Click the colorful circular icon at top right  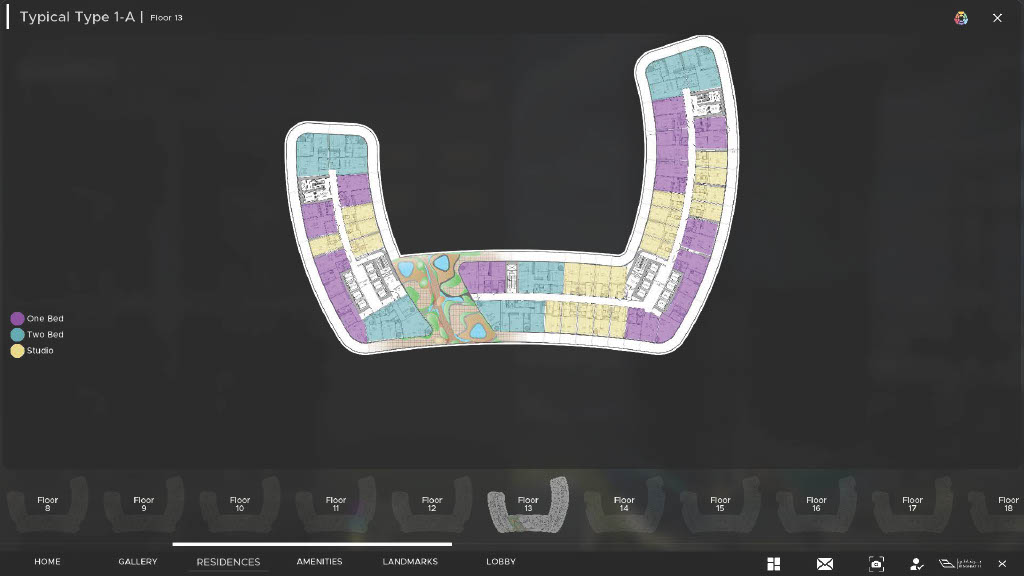tap(961, 18)
